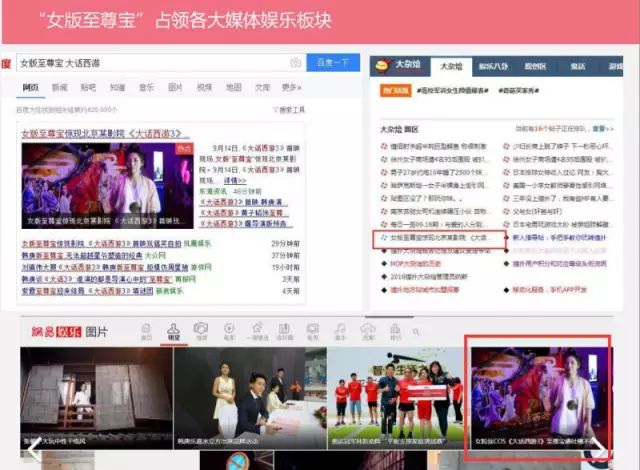Open the 搜索工具 filter dropdown

(289, 109)
